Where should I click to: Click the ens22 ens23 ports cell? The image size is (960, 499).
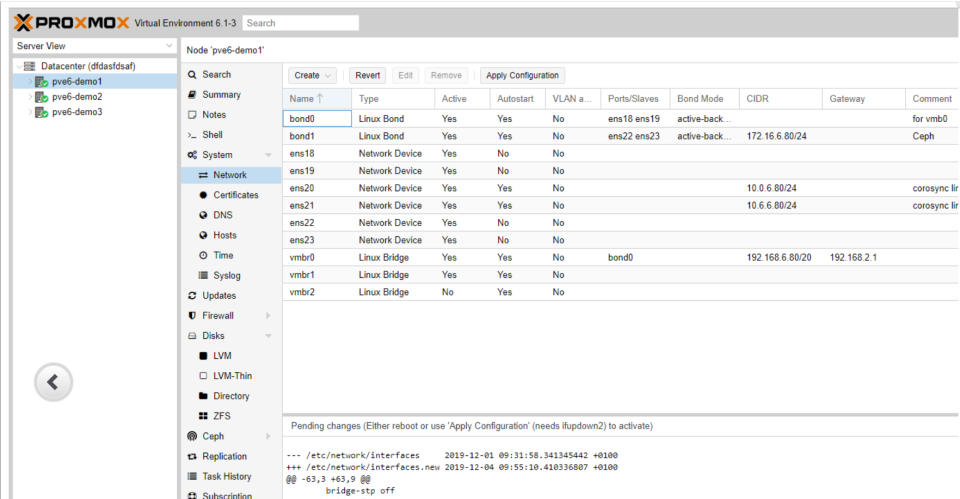[x=636, y=136]
